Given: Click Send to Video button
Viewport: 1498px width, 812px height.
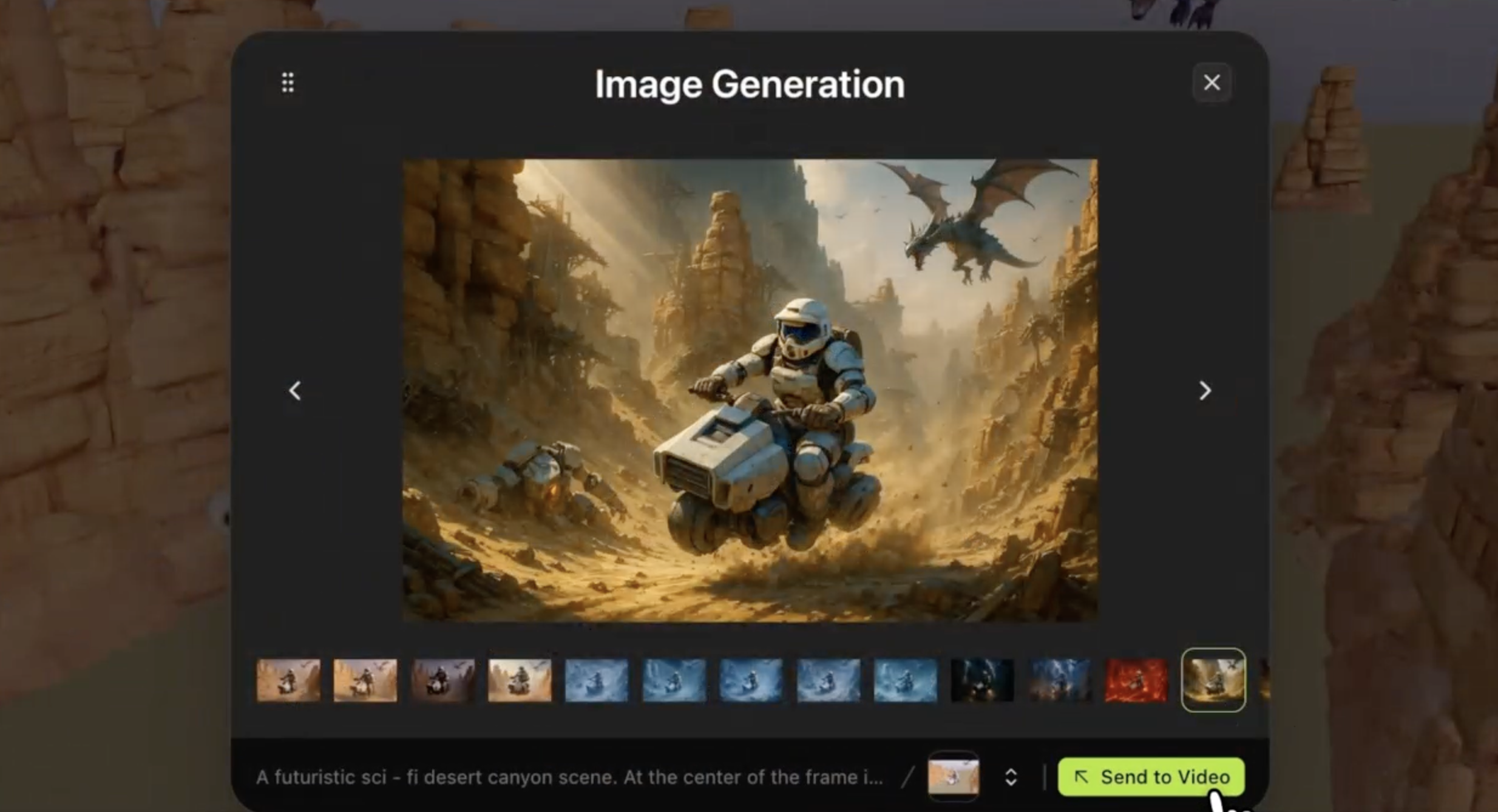Looking at the screenshot, I should [x=1151, y=776].
